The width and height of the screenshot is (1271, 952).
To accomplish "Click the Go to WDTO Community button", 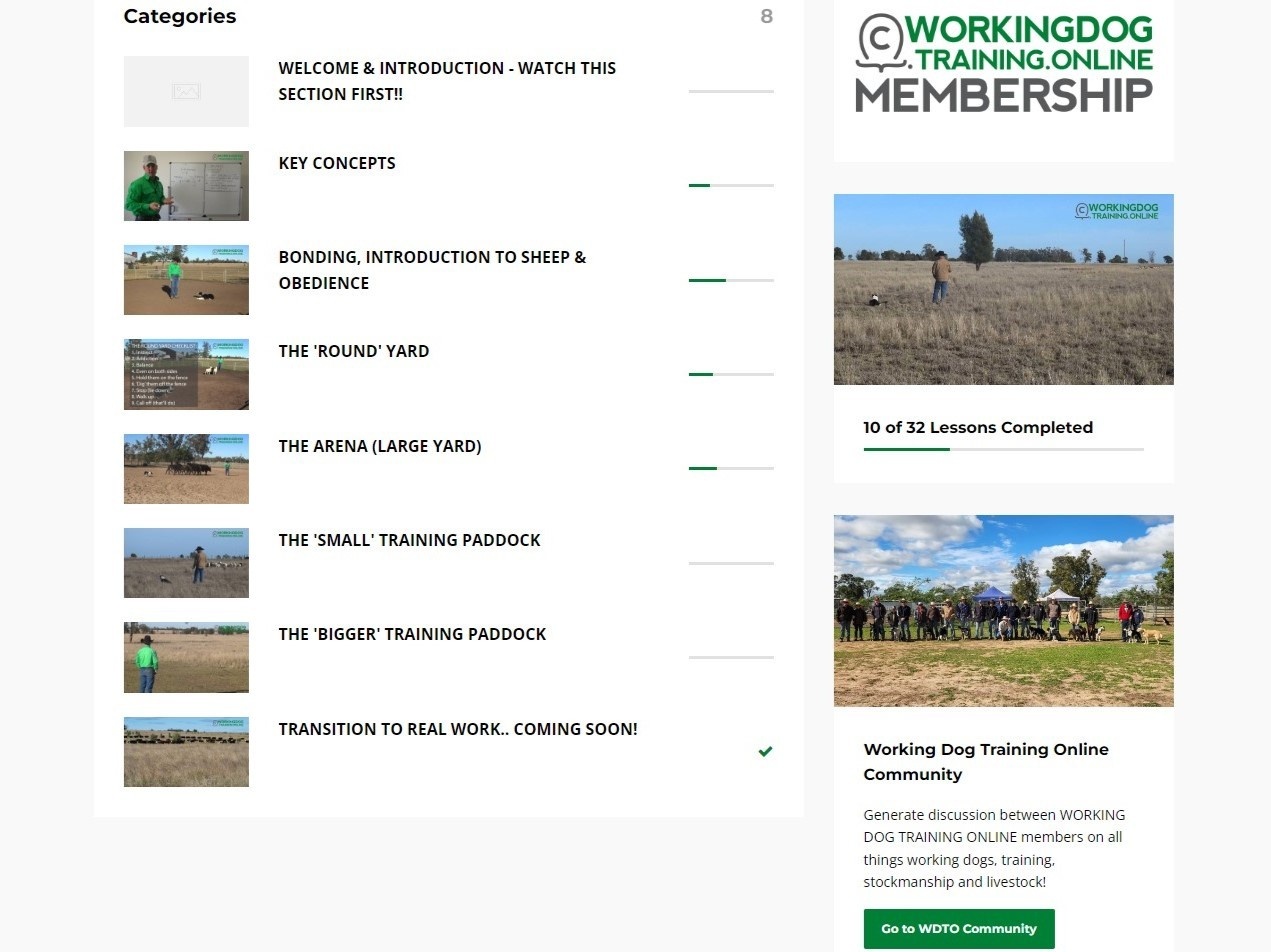I will pyautogui.click(x=959, y=929).
